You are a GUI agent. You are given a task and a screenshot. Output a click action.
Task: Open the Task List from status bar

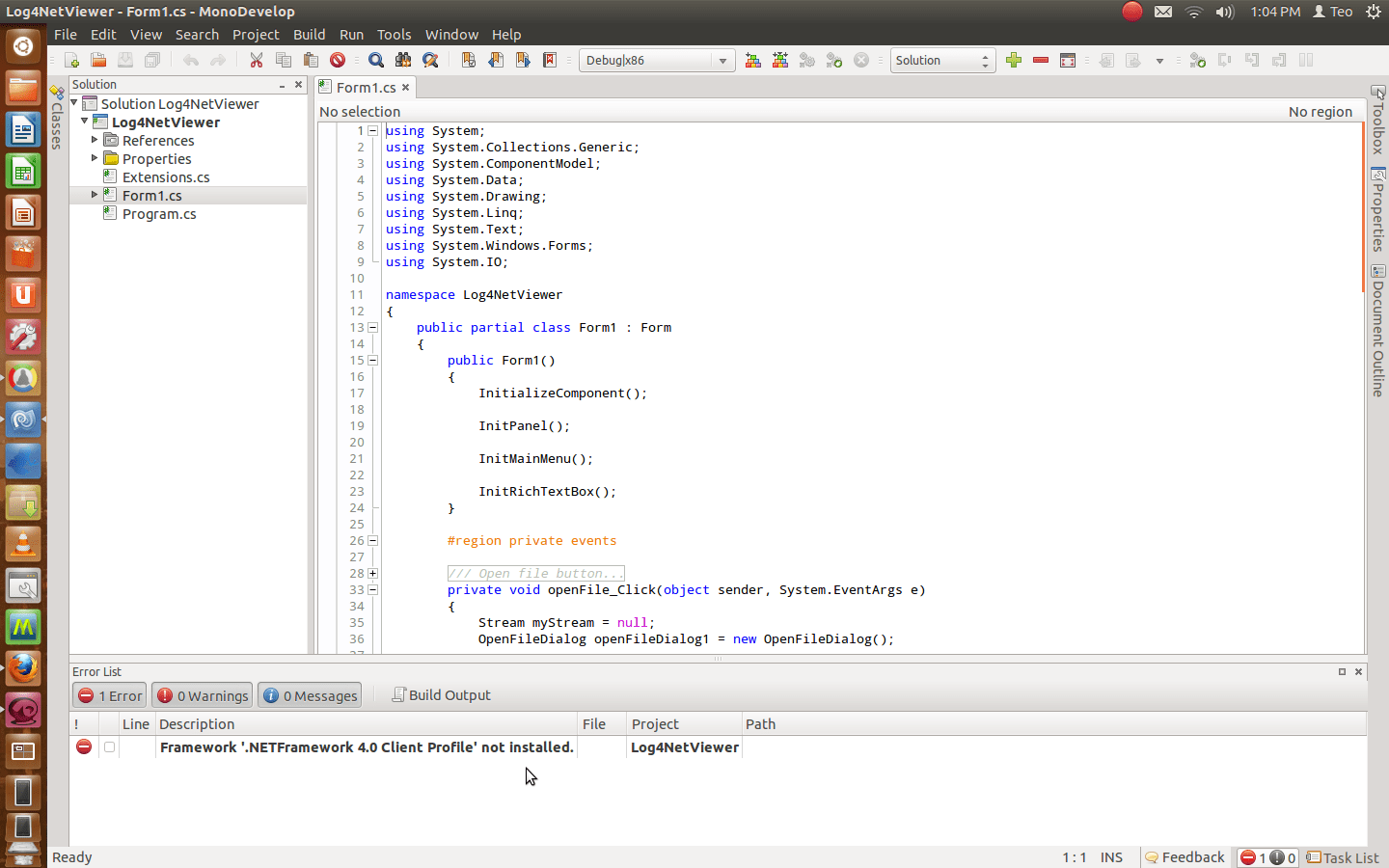click(1343, 857)
